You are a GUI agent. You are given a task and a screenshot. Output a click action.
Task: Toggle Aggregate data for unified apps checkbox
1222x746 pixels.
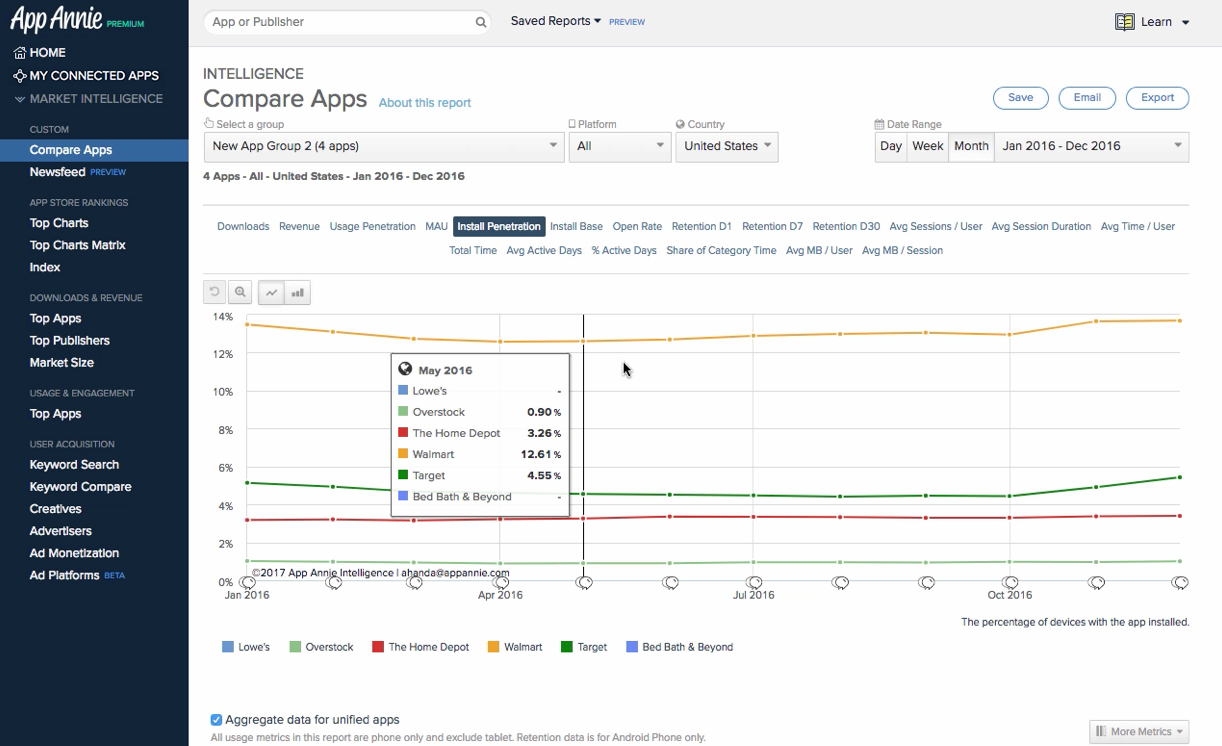[216, 719]
